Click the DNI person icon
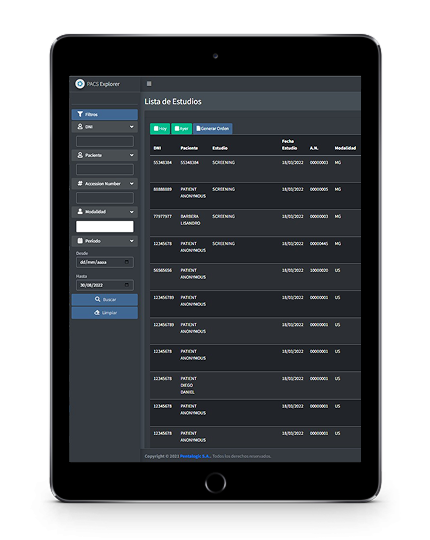This screenshot has height=540, width=430. (x=80, y=126)
